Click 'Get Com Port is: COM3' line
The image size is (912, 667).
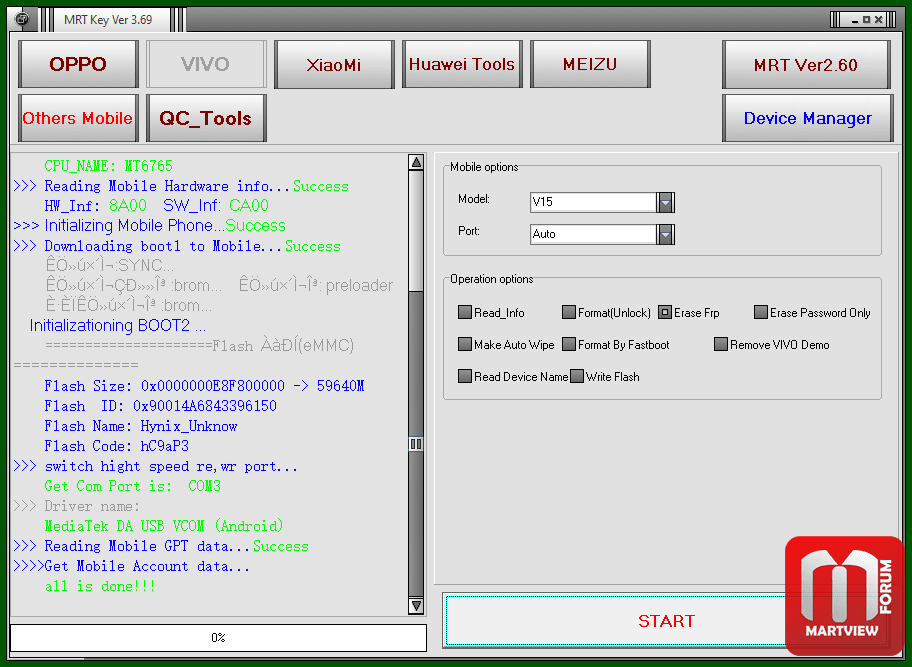(133, 486)
